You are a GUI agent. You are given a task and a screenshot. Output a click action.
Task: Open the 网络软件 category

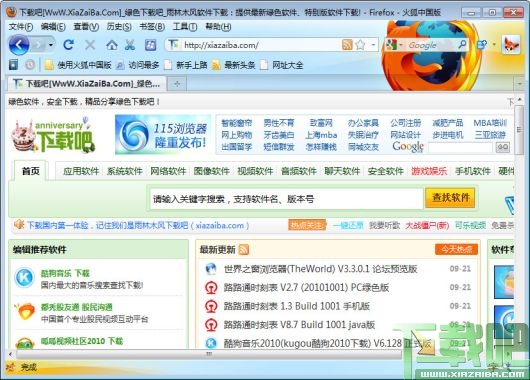168,171
